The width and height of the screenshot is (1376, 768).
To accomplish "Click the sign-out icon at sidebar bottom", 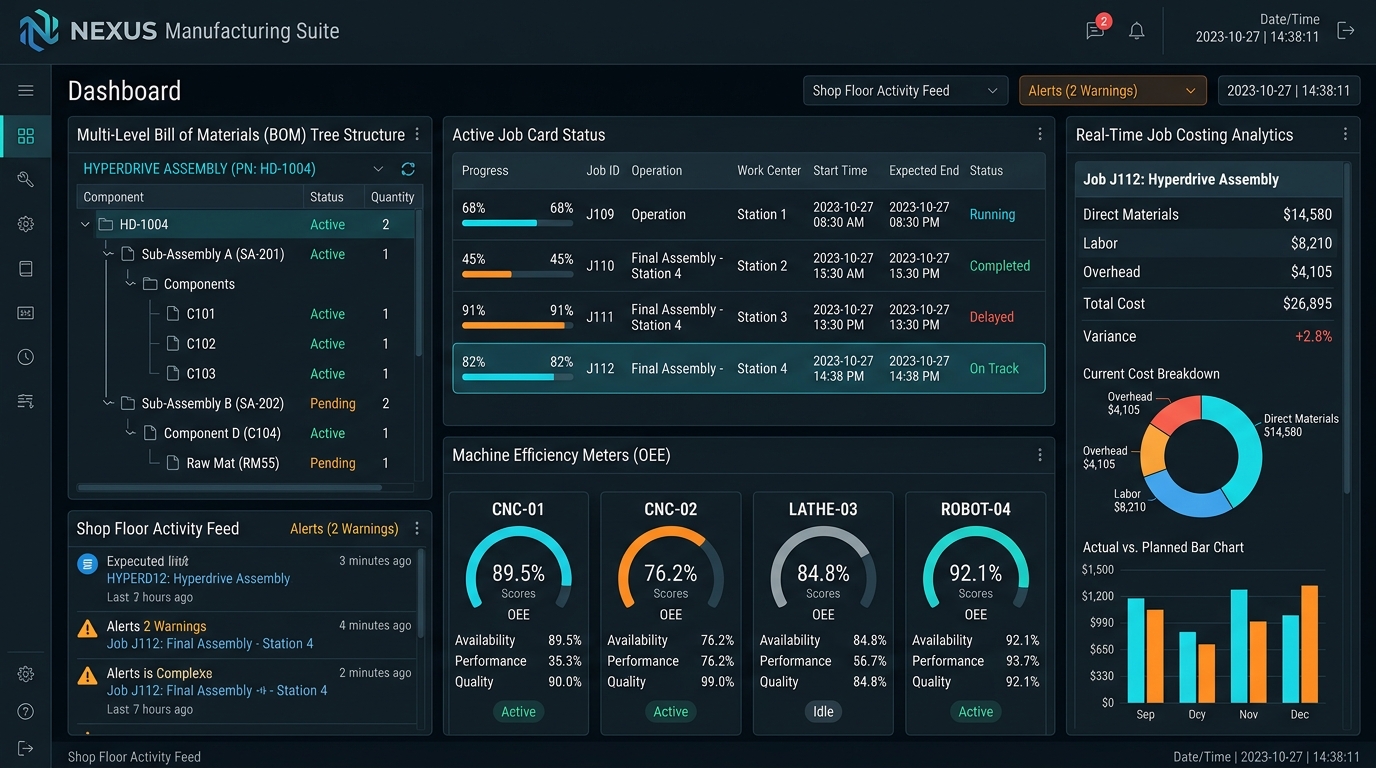I will tap(26, 749).
